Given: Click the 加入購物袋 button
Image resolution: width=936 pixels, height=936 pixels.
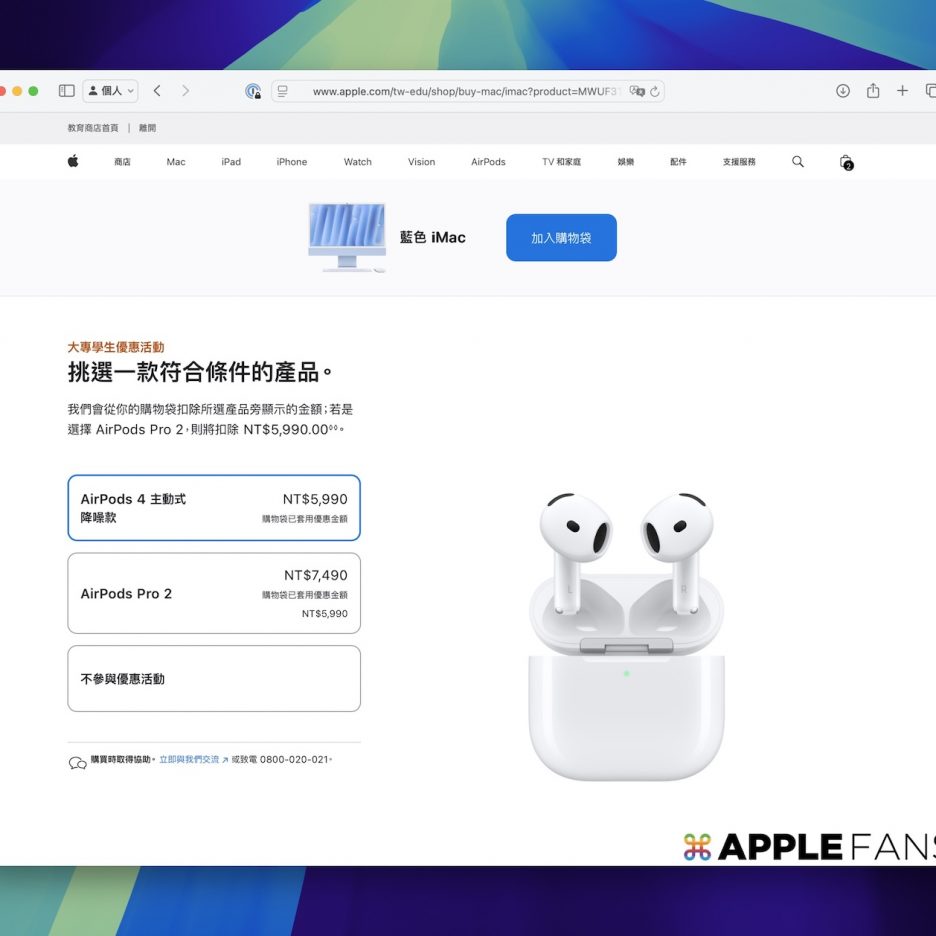Looking at the screenshot, I should click(561, 238).
